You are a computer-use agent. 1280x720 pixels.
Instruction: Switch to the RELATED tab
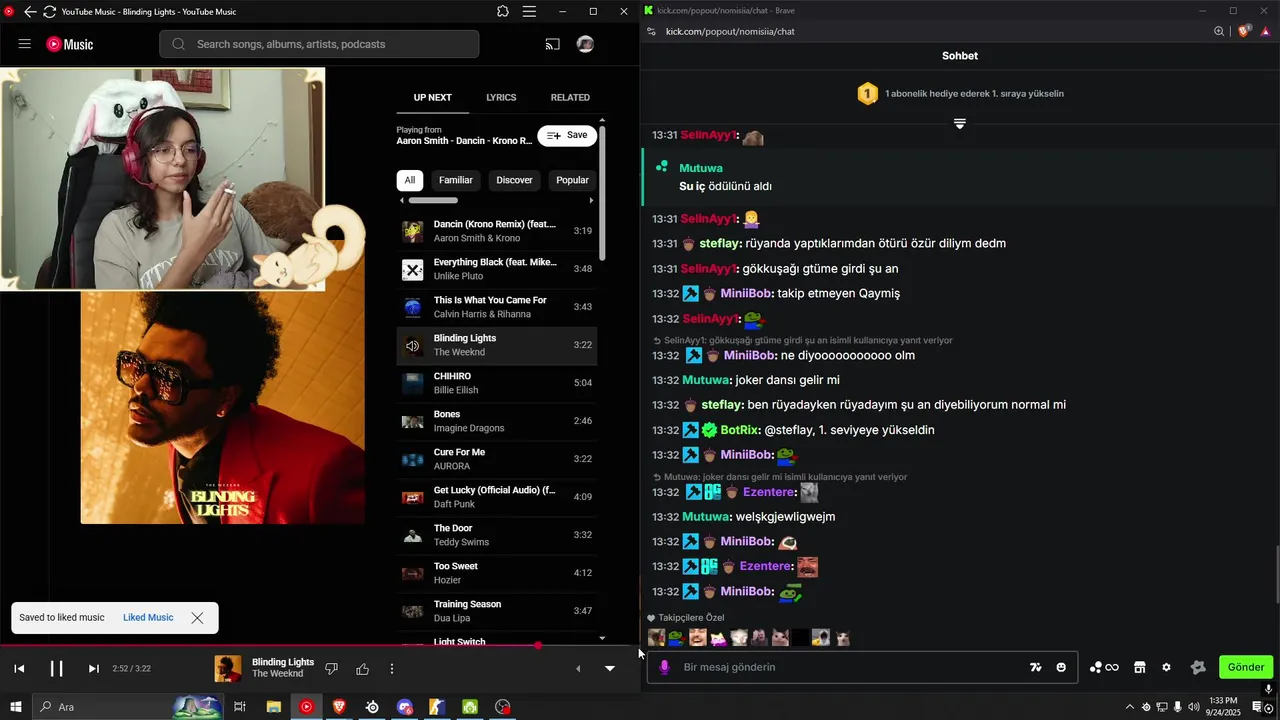pyautogui.click(x=570, y=97)
